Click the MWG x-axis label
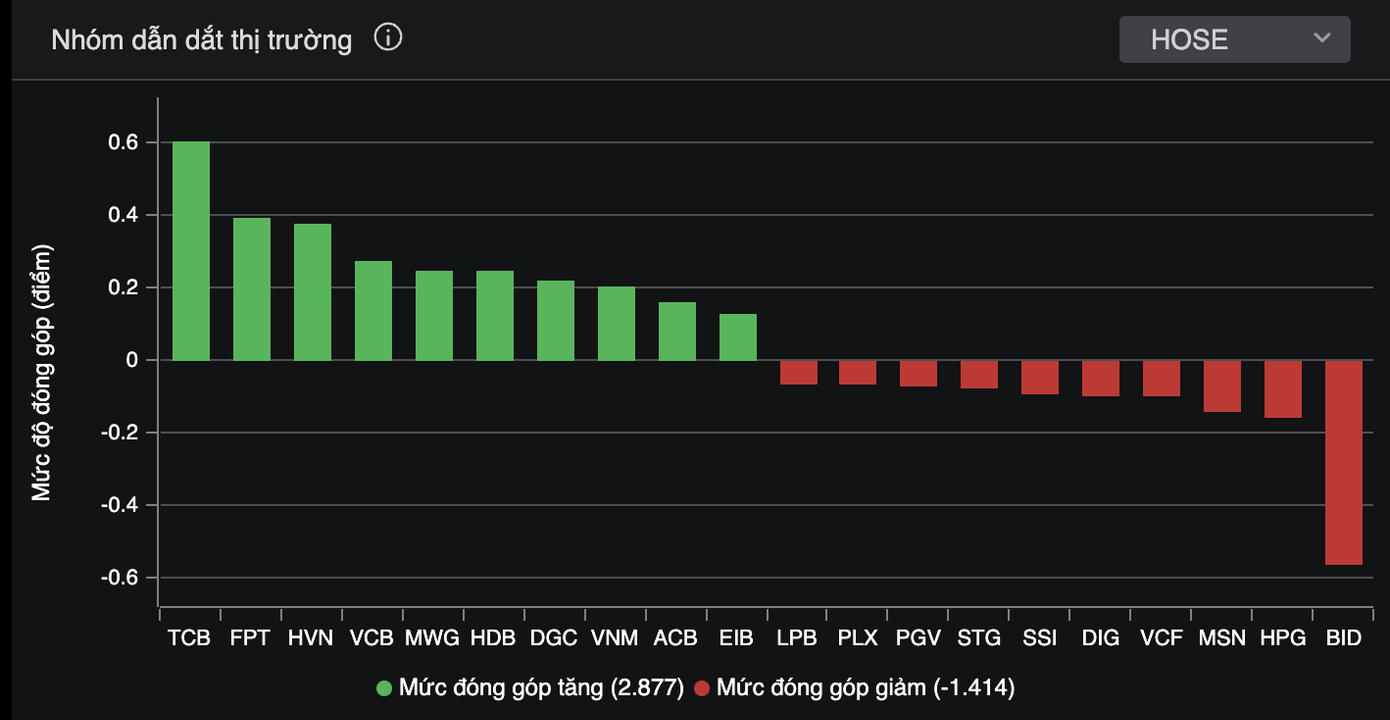1390x720 pixels. click(432, 638)
